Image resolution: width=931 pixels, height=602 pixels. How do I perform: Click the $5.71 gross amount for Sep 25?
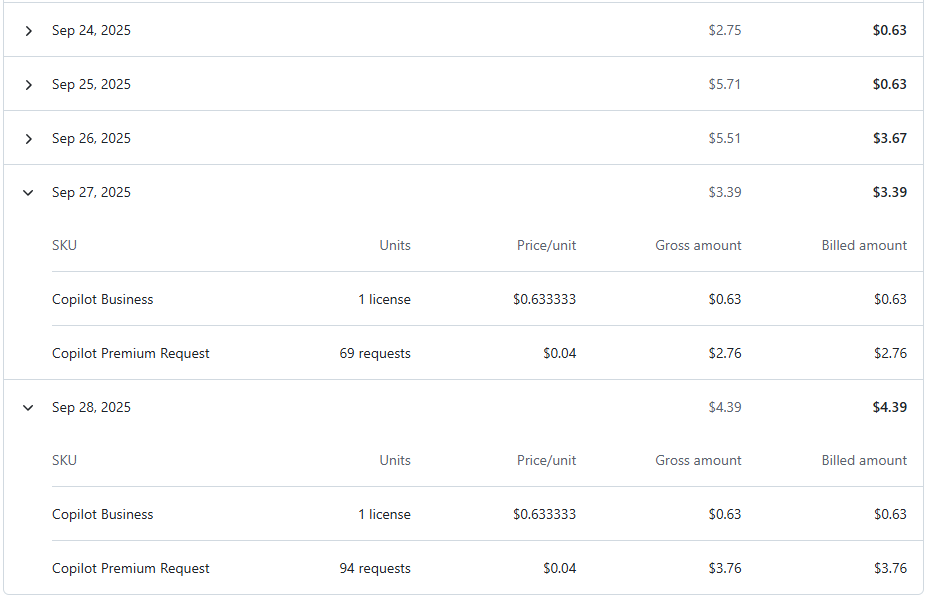(725, 85)
